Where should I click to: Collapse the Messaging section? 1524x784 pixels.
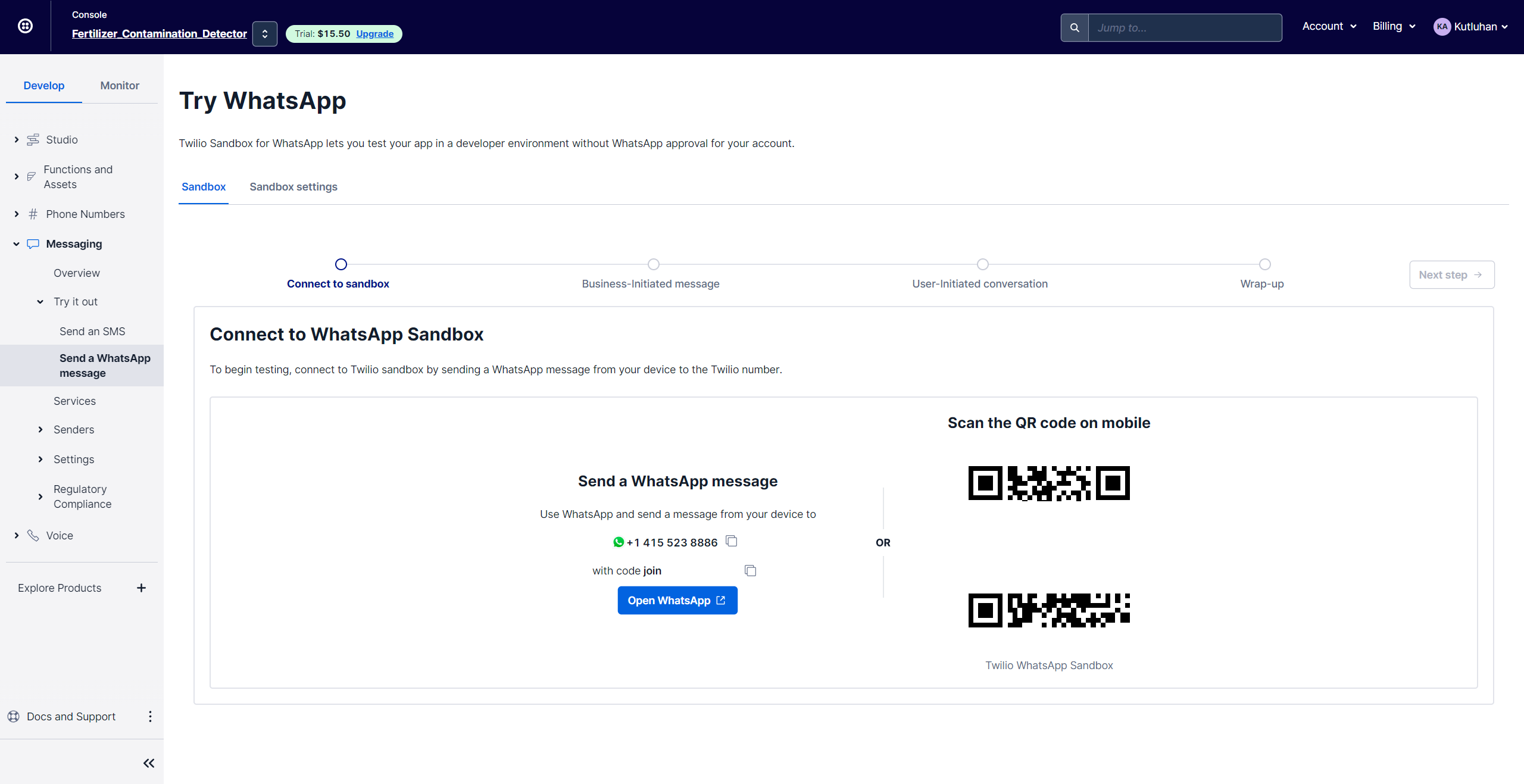(x=17, y=244)
